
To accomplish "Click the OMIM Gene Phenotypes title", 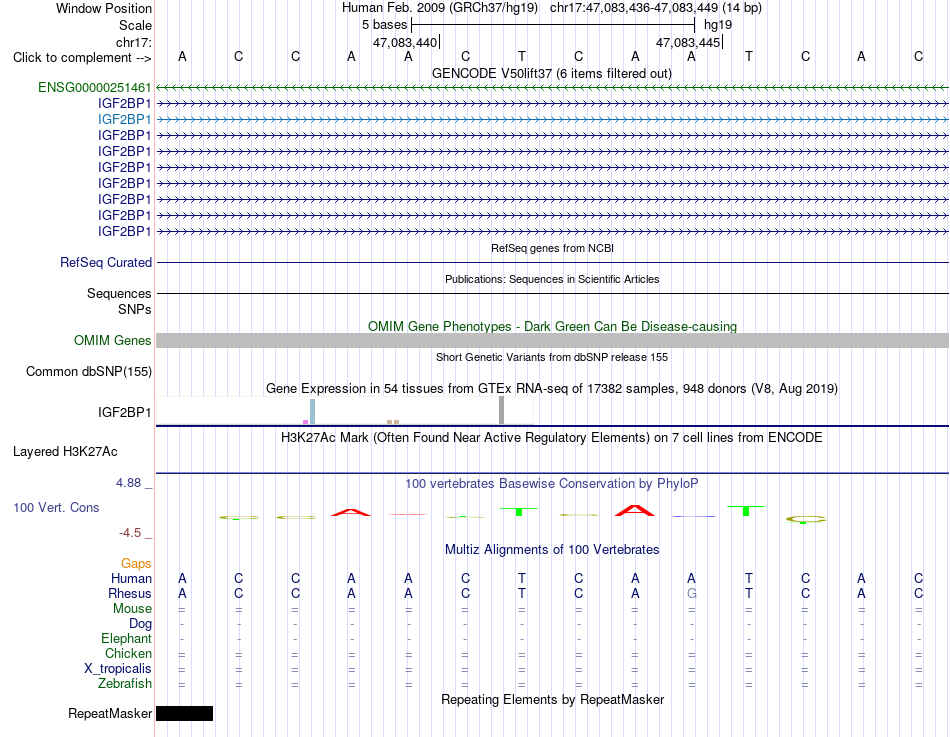I will click(x=553, y=327).
